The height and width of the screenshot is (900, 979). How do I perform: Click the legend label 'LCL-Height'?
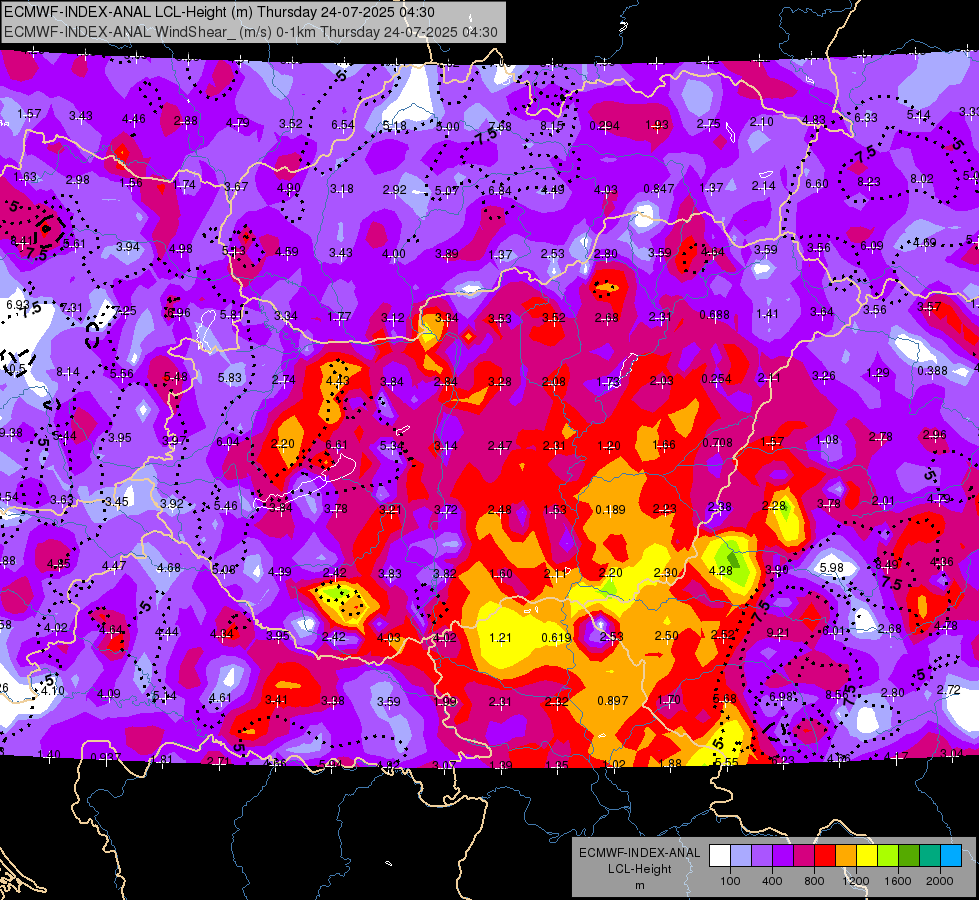click(x=640, y=869)
